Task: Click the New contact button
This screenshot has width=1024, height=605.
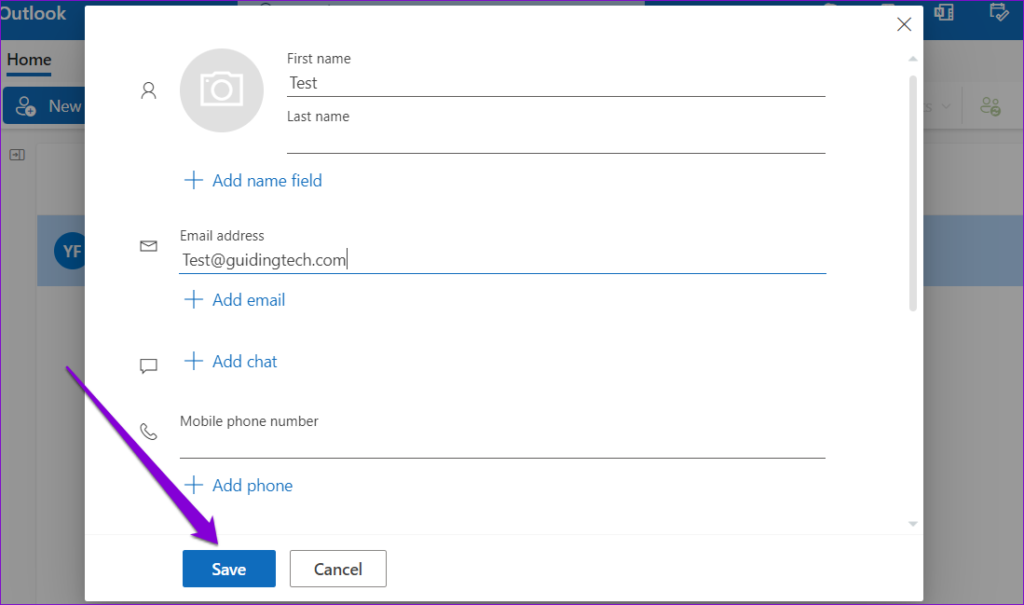Action: pyautogui.click(x=50, y=105)
